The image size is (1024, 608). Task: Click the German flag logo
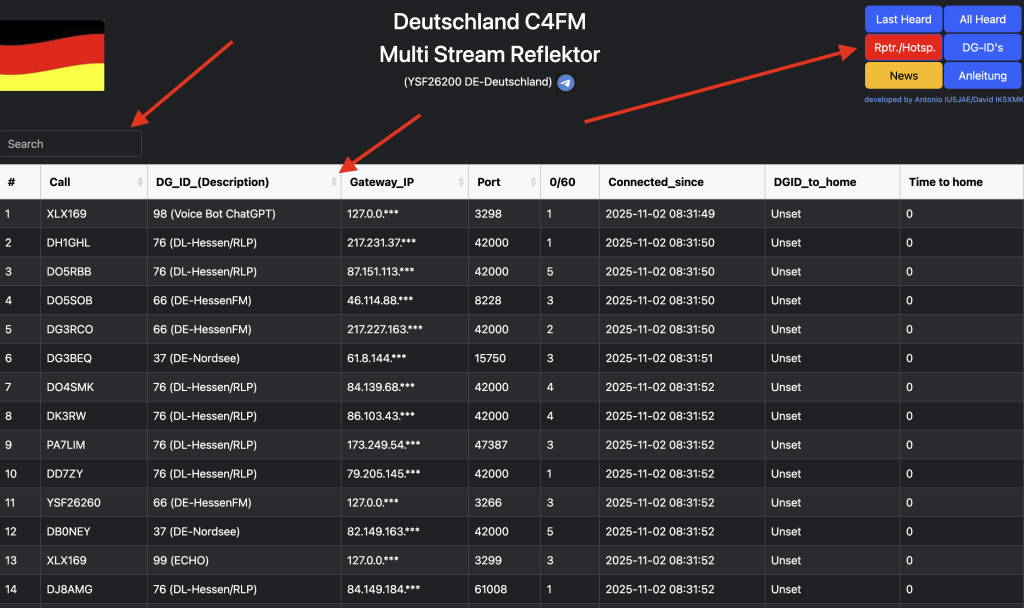[50, 56]
